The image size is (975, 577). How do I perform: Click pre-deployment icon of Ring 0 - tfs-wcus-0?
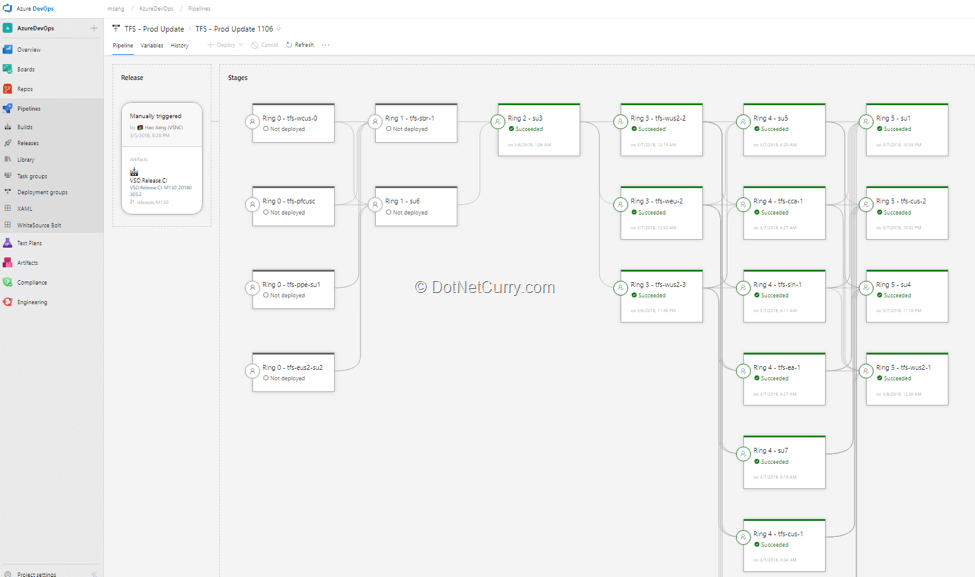point(252,122)
